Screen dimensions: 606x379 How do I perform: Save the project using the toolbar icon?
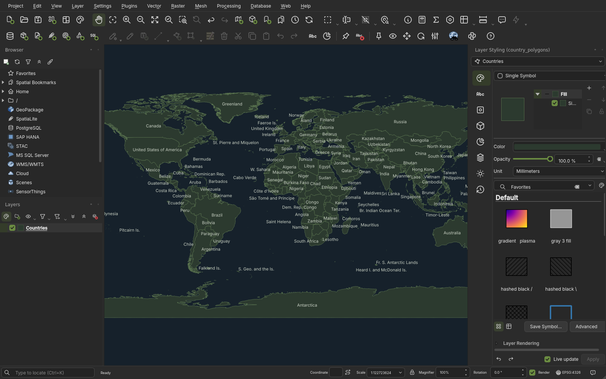click(38, 20)
